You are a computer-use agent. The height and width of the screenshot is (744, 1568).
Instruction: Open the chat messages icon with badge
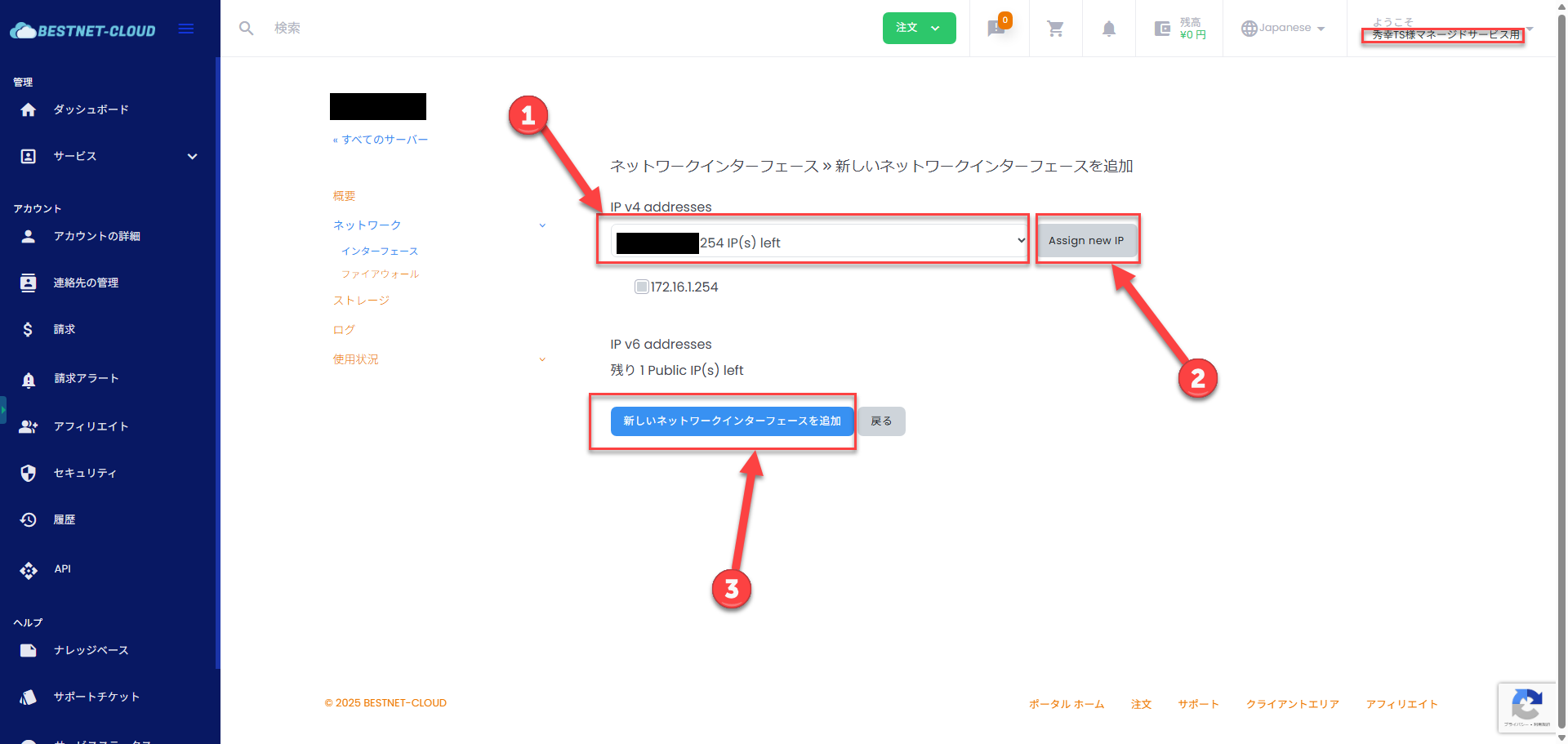tap(996, 29)
